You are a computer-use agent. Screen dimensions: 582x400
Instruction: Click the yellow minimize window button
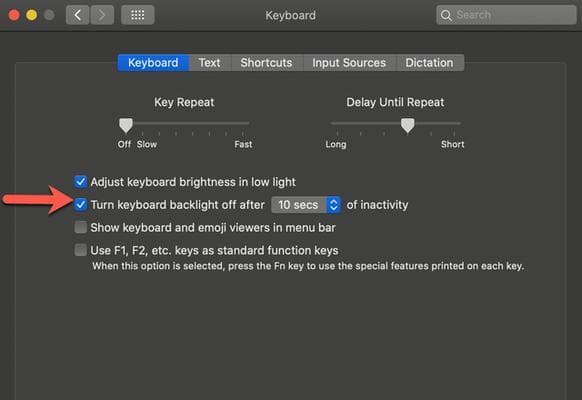click(x=32, y=15)
